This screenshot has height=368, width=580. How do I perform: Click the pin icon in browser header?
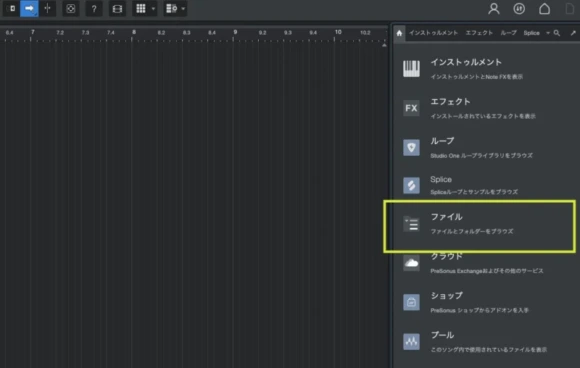coord(573,33)
